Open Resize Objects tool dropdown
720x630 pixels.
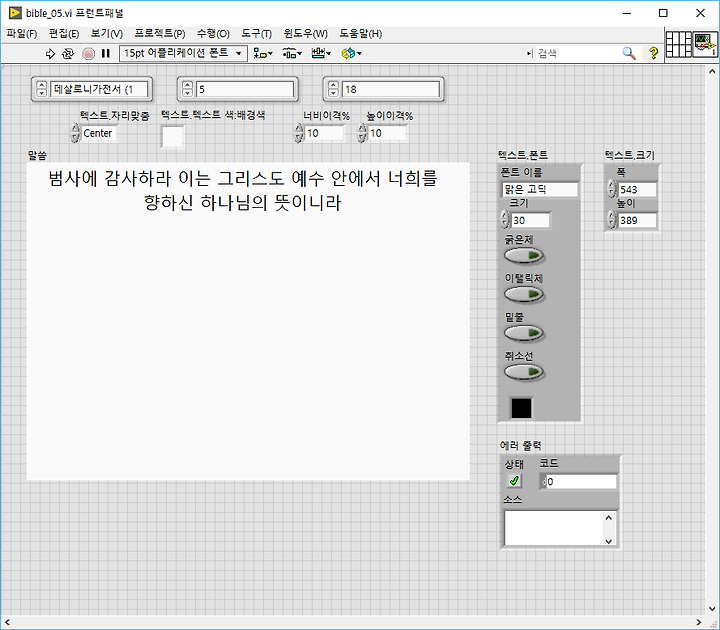[321, 54]
